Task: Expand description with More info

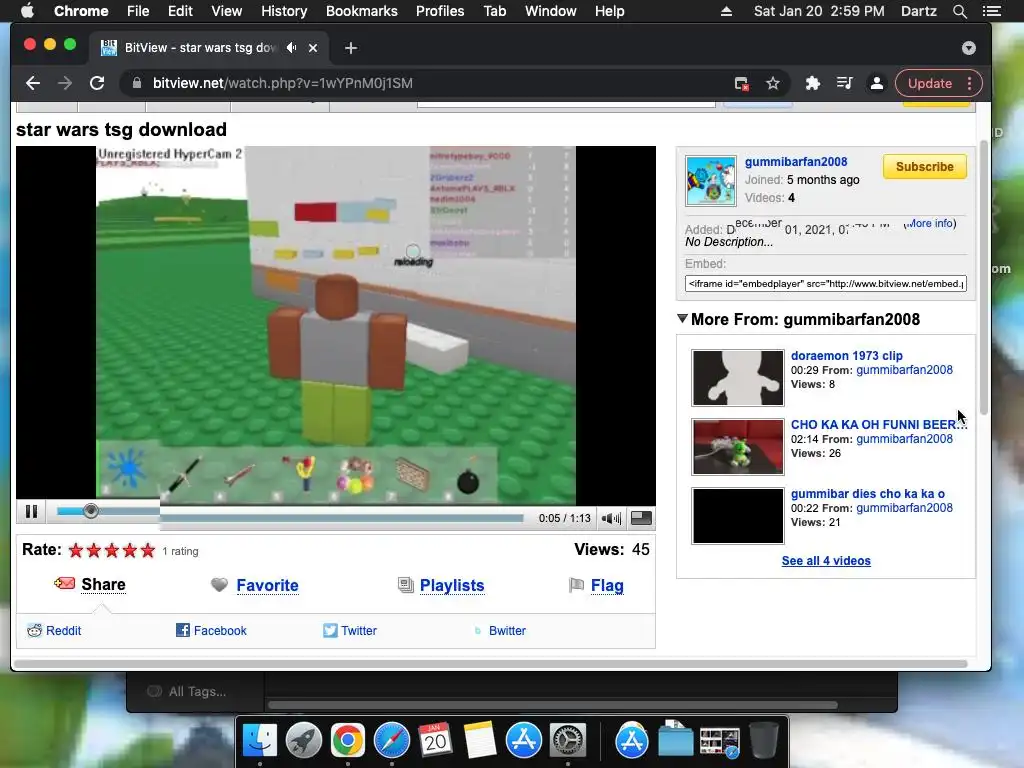Action: click(930, 223)
